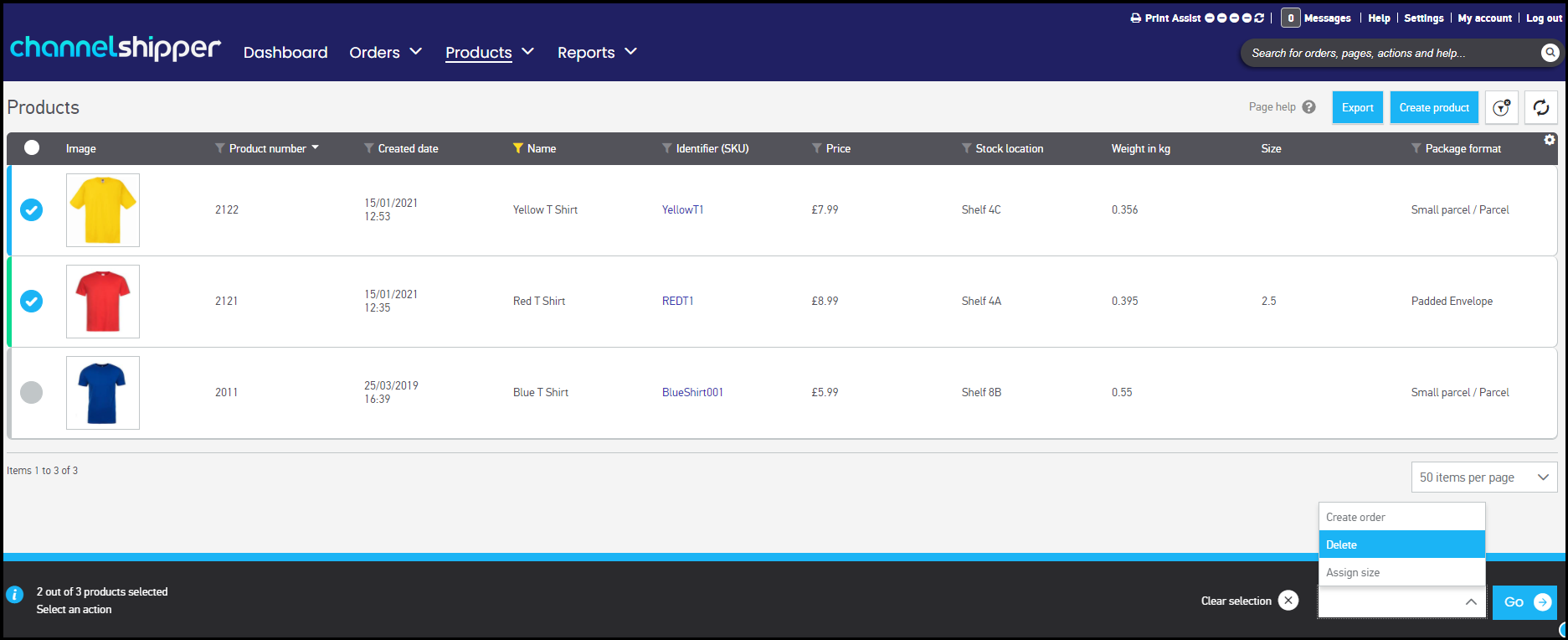Filter by Created date funnel icon
The width and height of the screenshot is (1568, 640).
tap(369, 148)
